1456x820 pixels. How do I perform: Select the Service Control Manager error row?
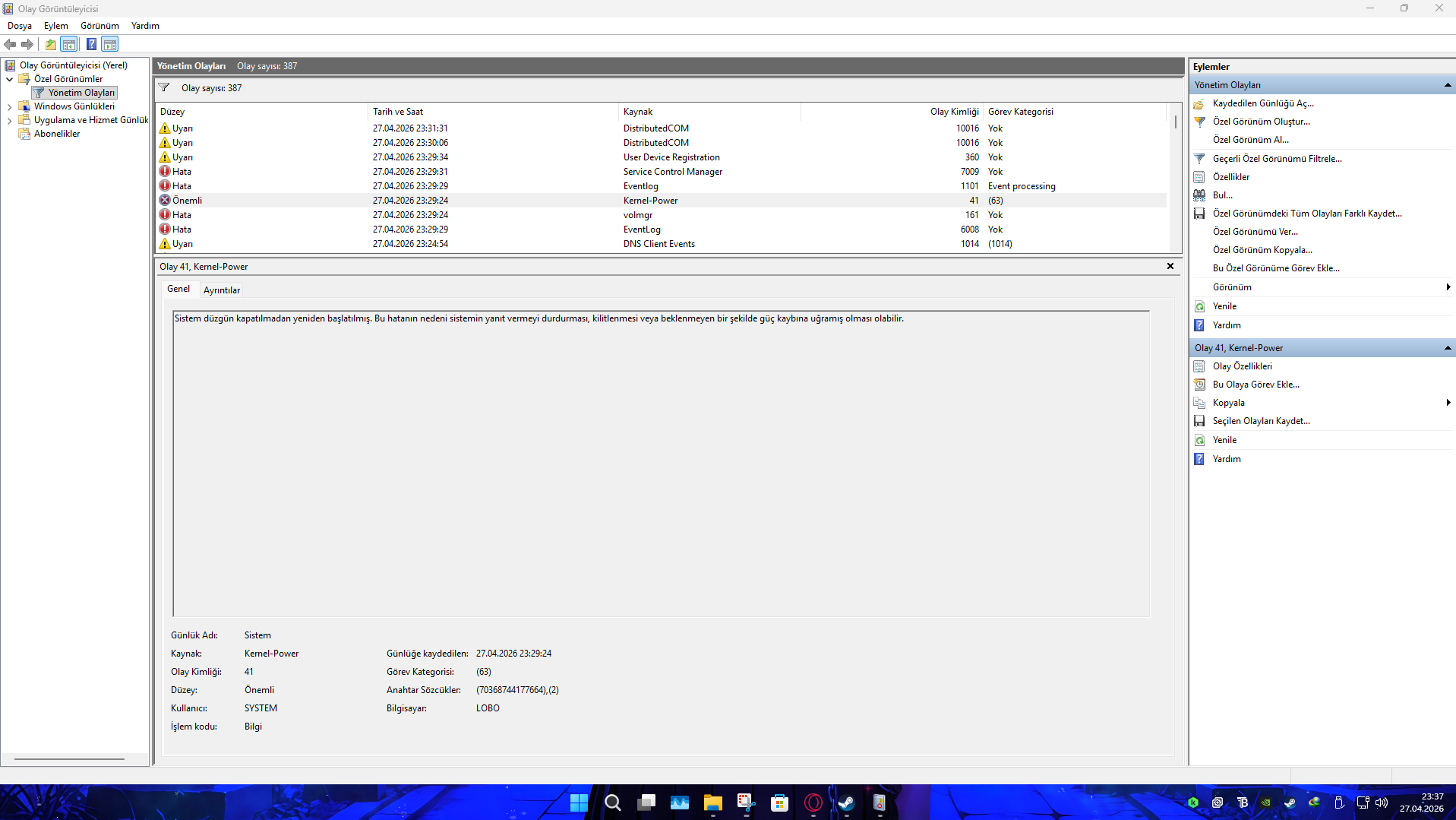coord(661,172)
